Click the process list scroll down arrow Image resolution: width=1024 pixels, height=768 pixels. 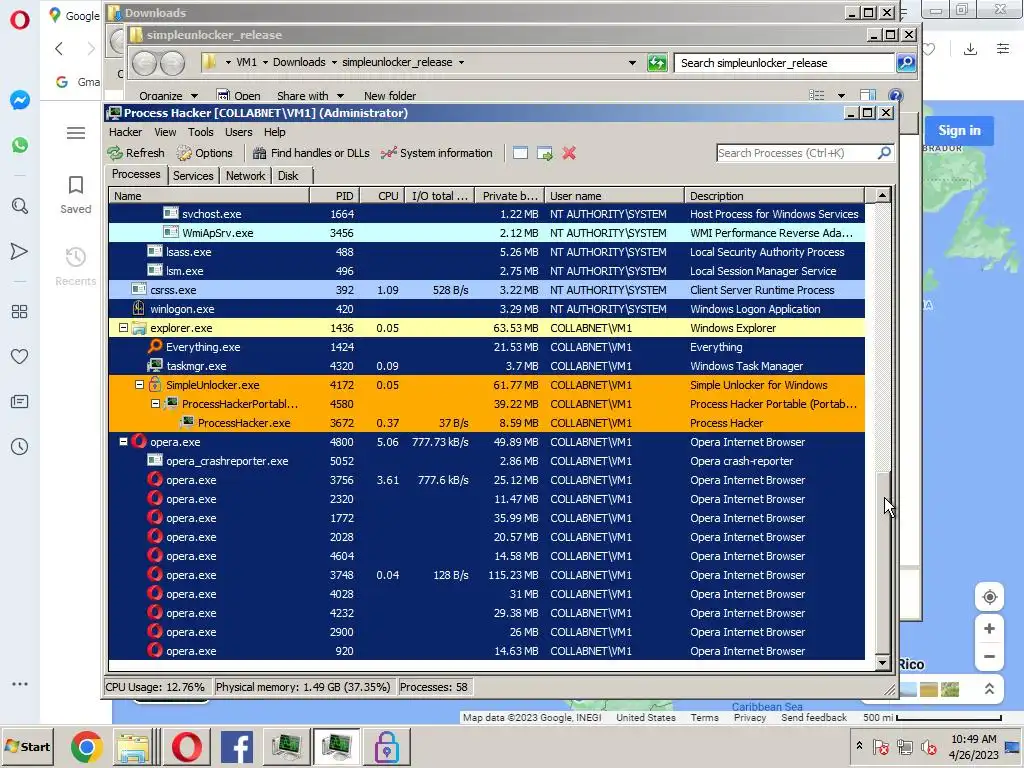point(882,663)
